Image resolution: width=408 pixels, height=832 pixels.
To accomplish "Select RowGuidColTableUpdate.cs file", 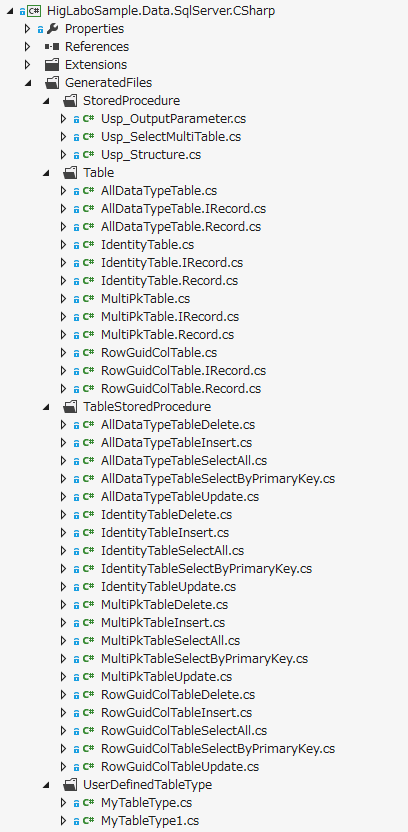I will (x=180, y=767).
